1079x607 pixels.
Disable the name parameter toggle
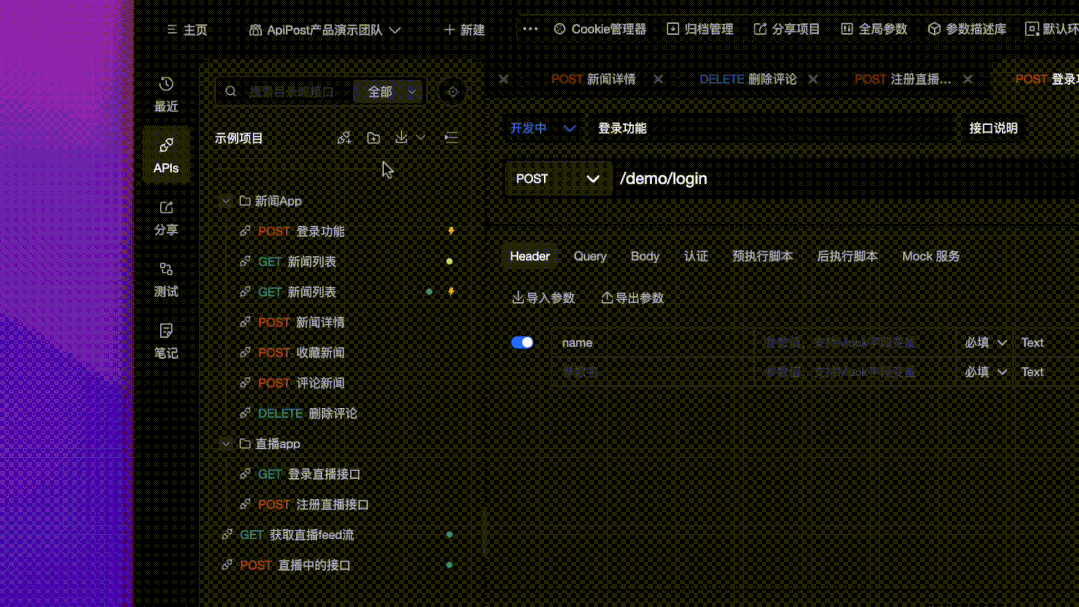[x=522, y=342]
